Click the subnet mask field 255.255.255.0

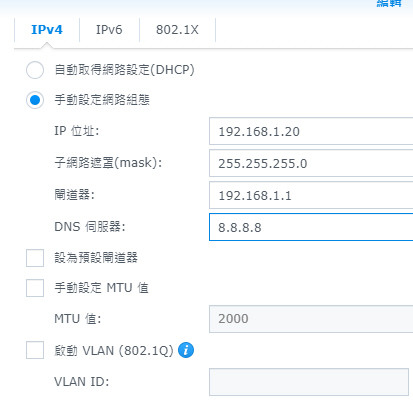(311, 163)
